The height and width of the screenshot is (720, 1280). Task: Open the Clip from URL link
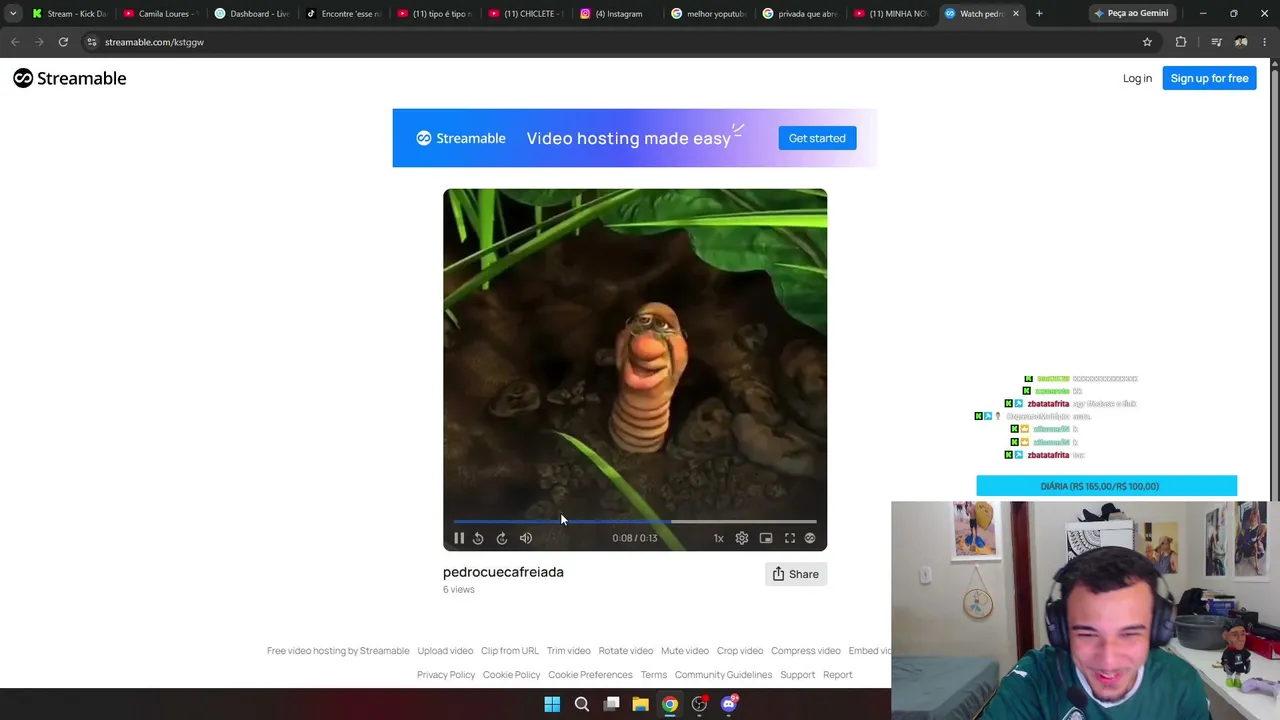tap(510, 651)
